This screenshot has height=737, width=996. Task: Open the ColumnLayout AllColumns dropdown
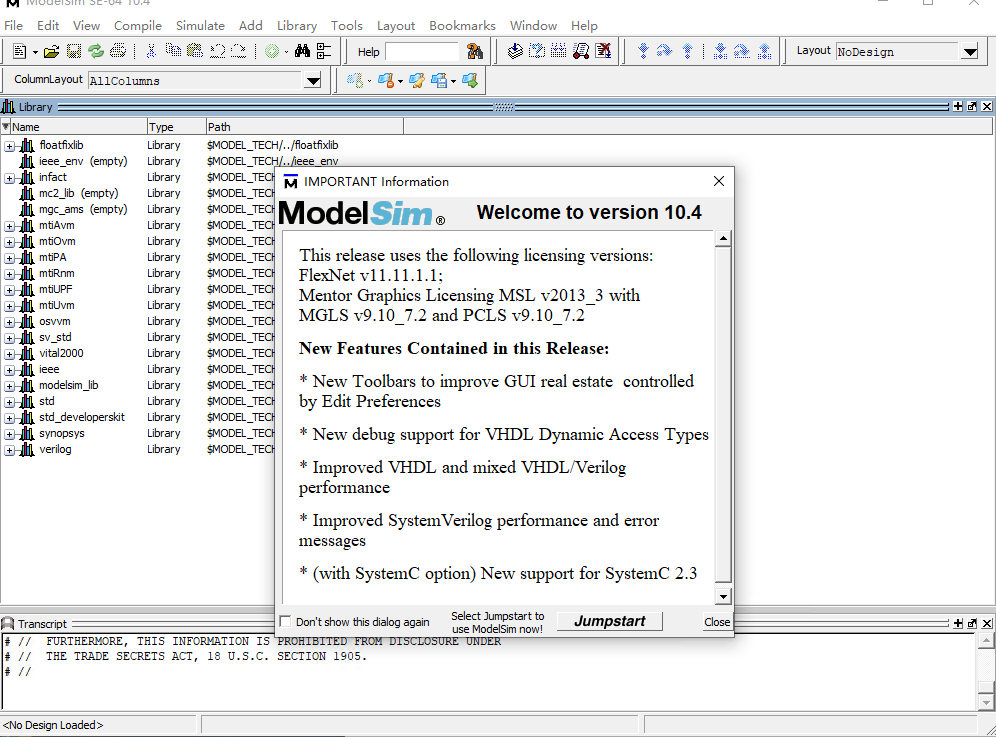pyautogui.click(x=313, y=80)
